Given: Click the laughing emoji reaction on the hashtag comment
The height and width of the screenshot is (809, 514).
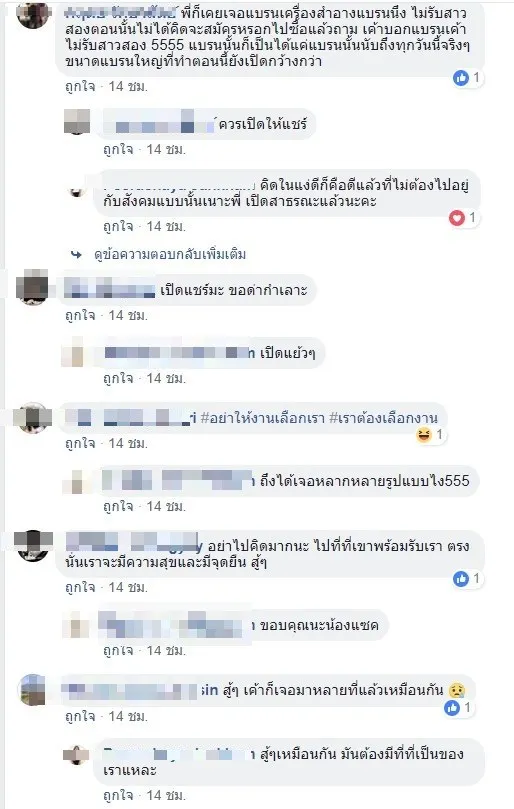Looking at the screenshot, I should [423, 435].
